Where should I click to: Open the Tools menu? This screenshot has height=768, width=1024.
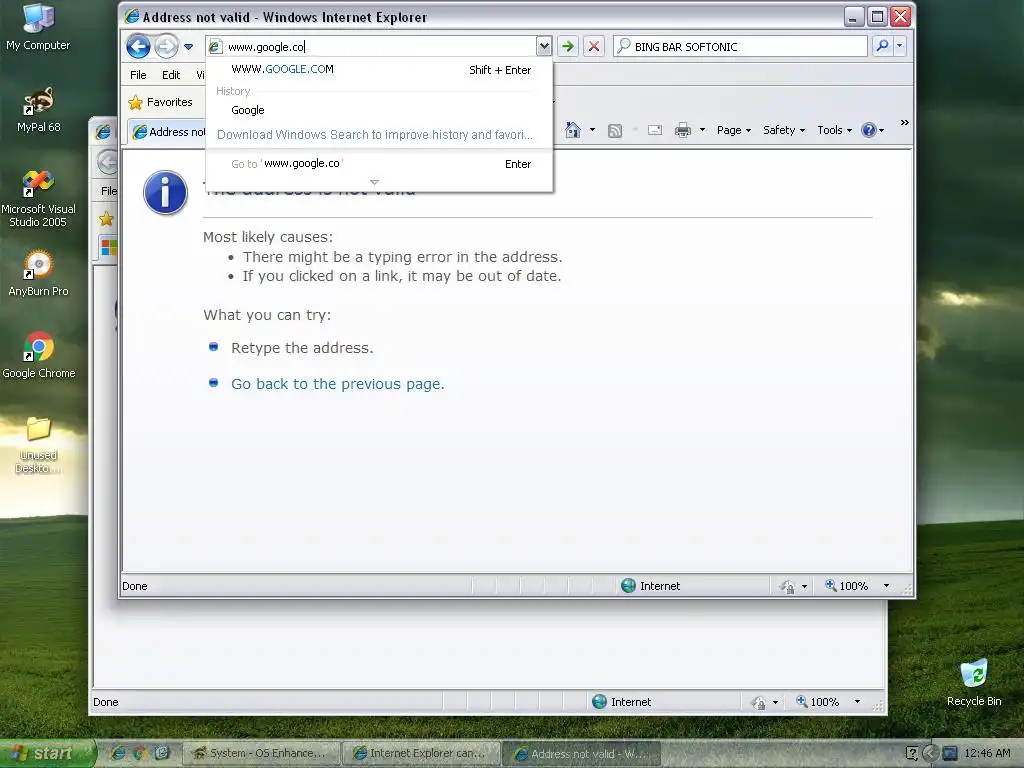(834, 130)
